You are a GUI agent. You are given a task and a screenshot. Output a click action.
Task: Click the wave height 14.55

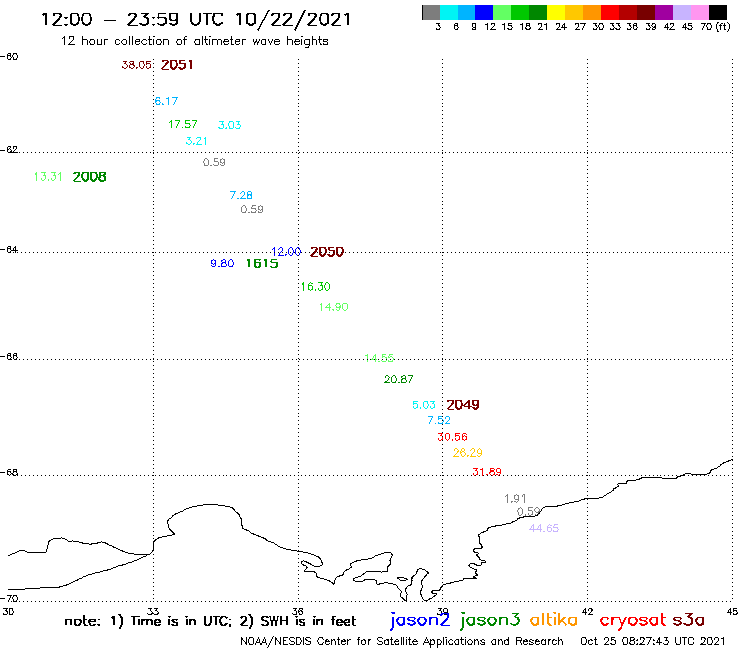pyautogui.click(x=379, y=358)
